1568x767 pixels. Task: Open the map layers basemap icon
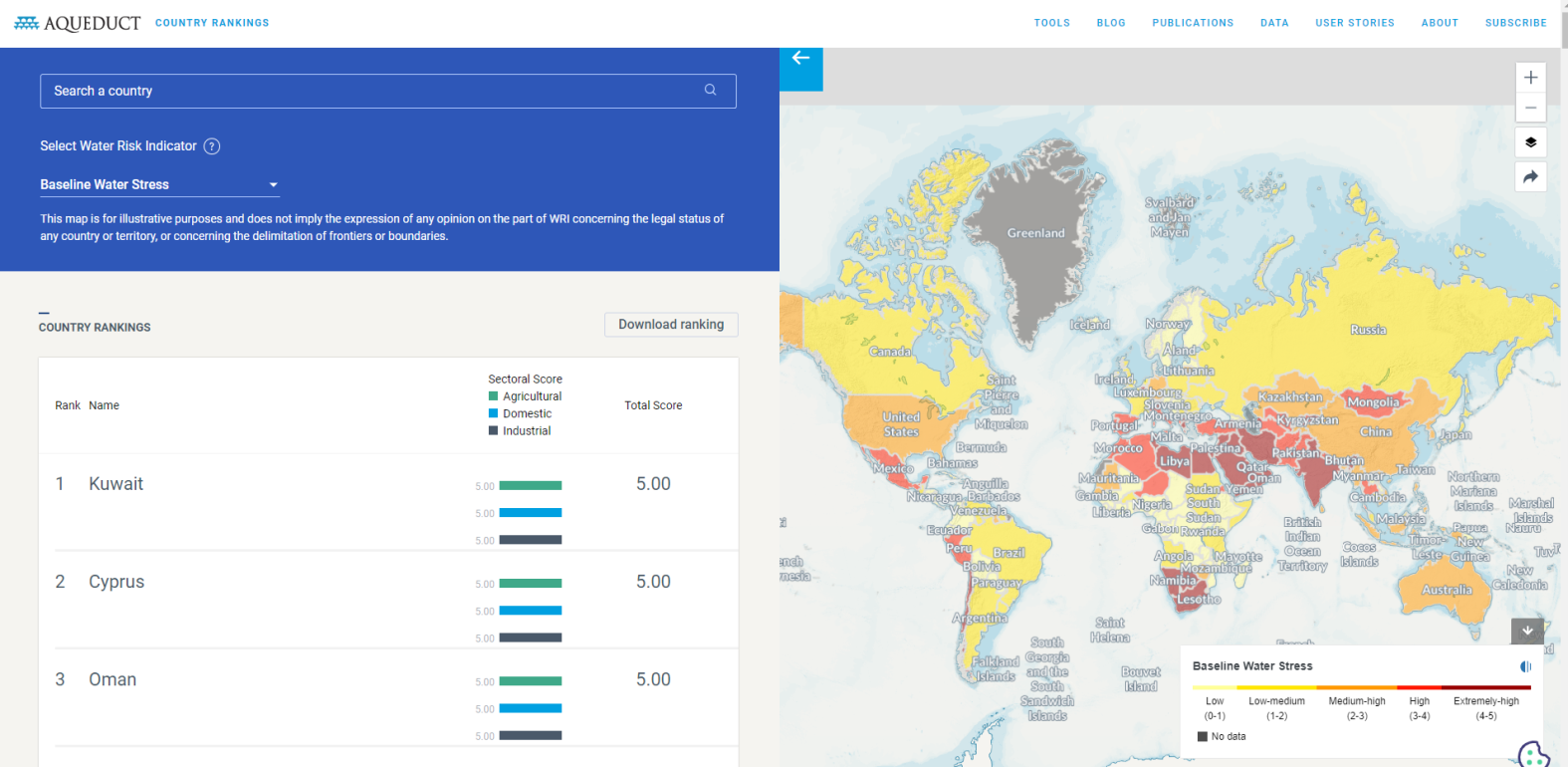(x=1530, y=142)
